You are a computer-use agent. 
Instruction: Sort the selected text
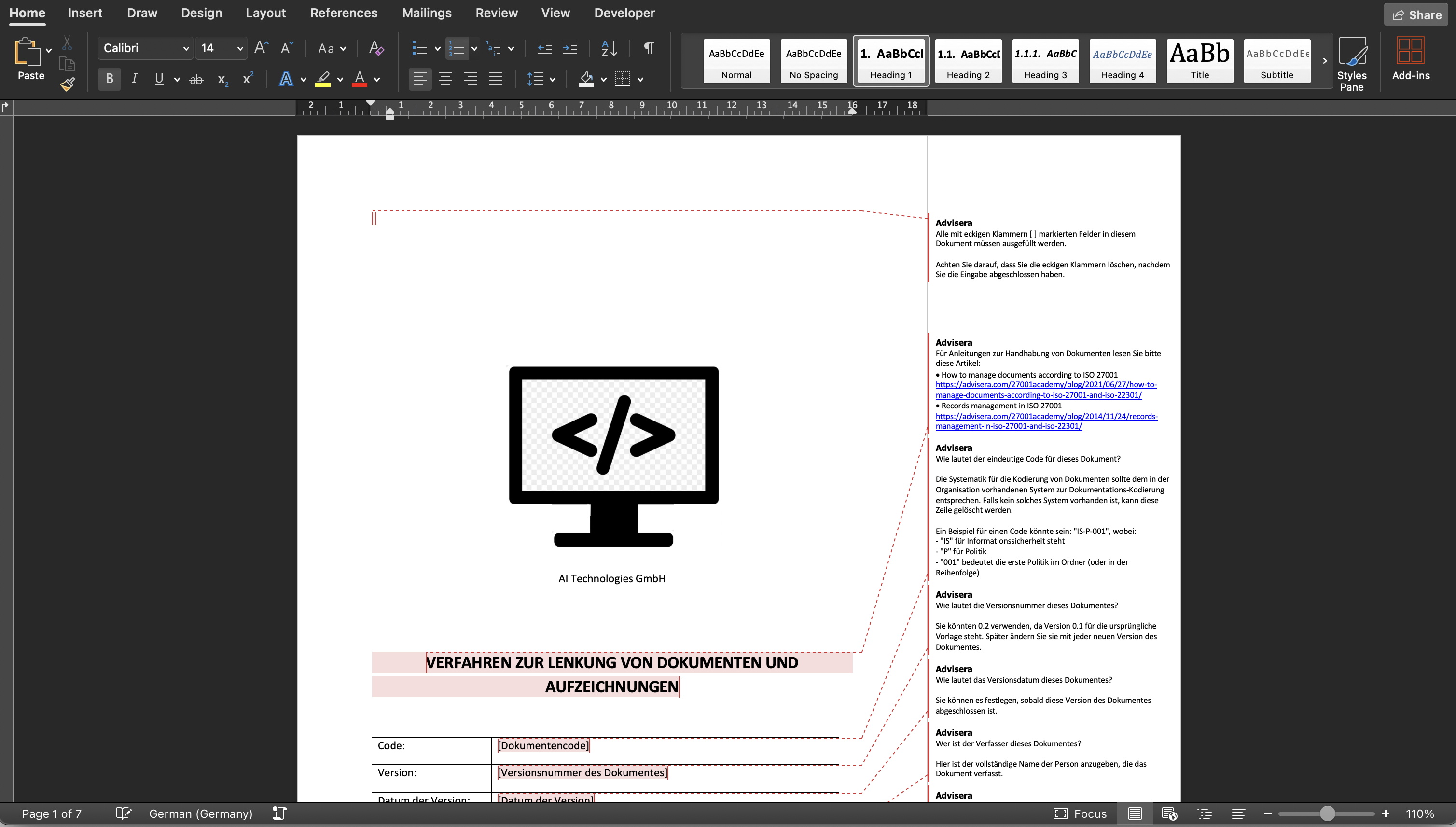pos(609,48)
